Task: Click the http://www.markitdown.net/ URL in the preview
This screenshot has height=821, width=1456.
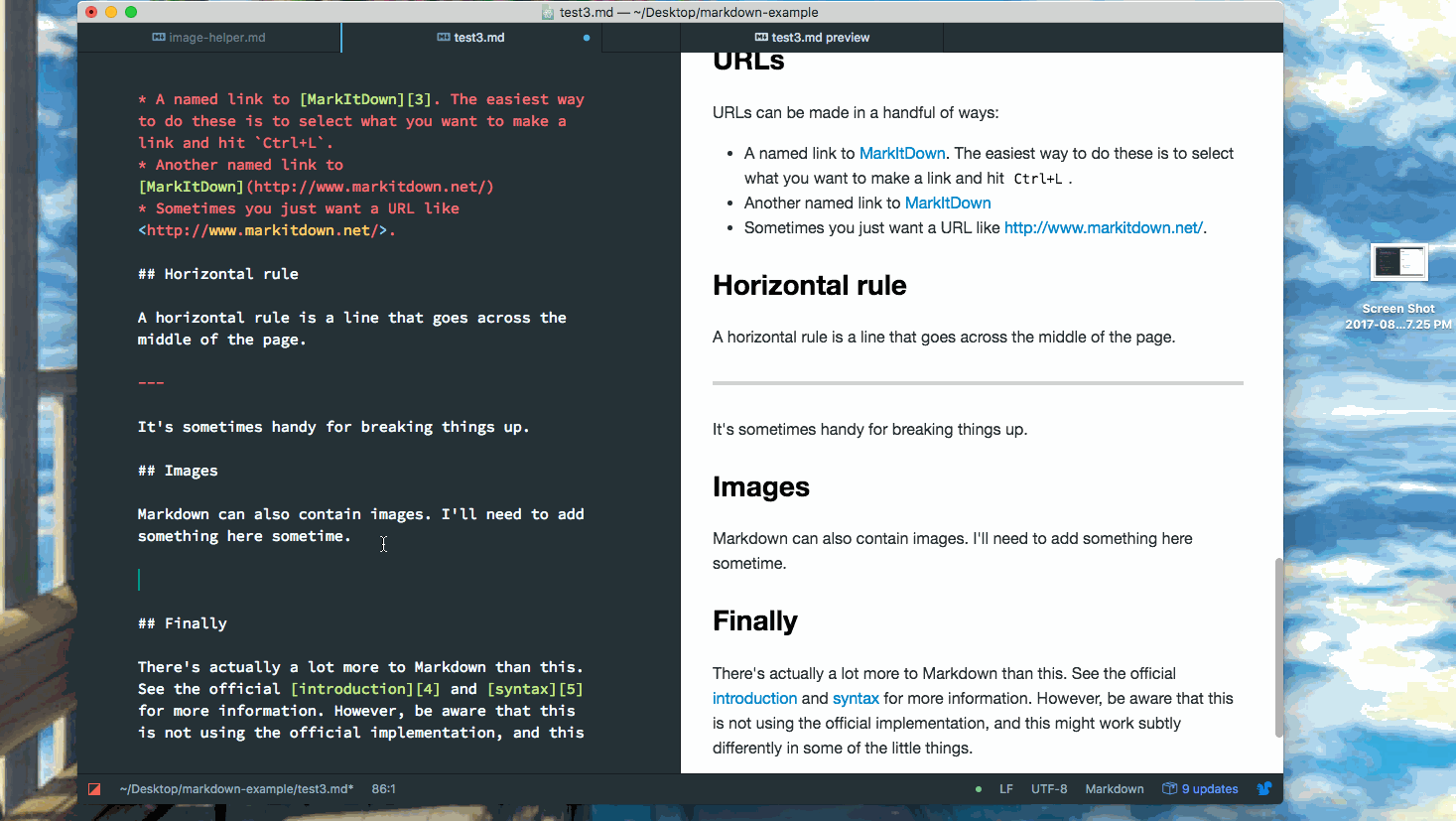Action: (1103, 227)
